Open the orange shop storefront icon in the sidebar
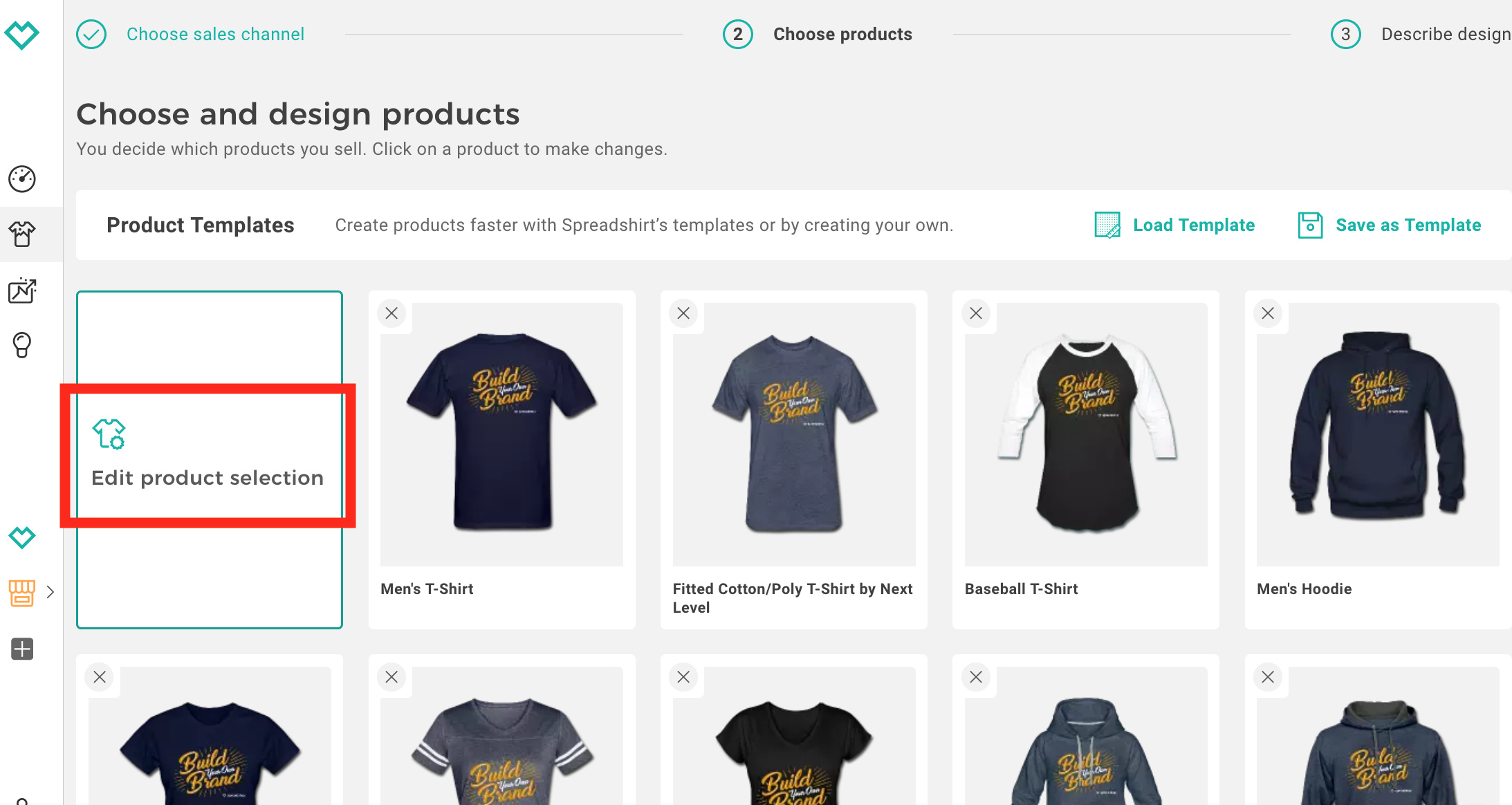Image resolution: width=1512 pixels, height=805 pixels. [x=22, y=593]
